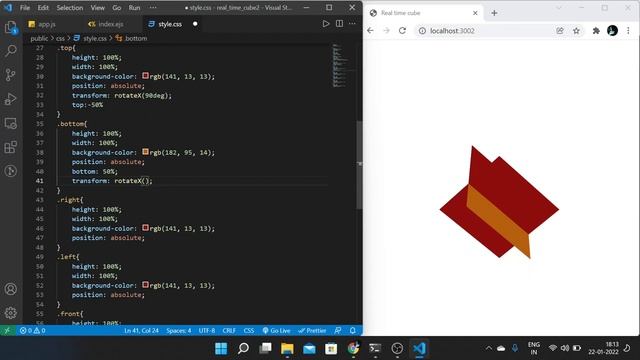Open the Selection menu
The image size is (640, 360).
[x=70, y=8]
